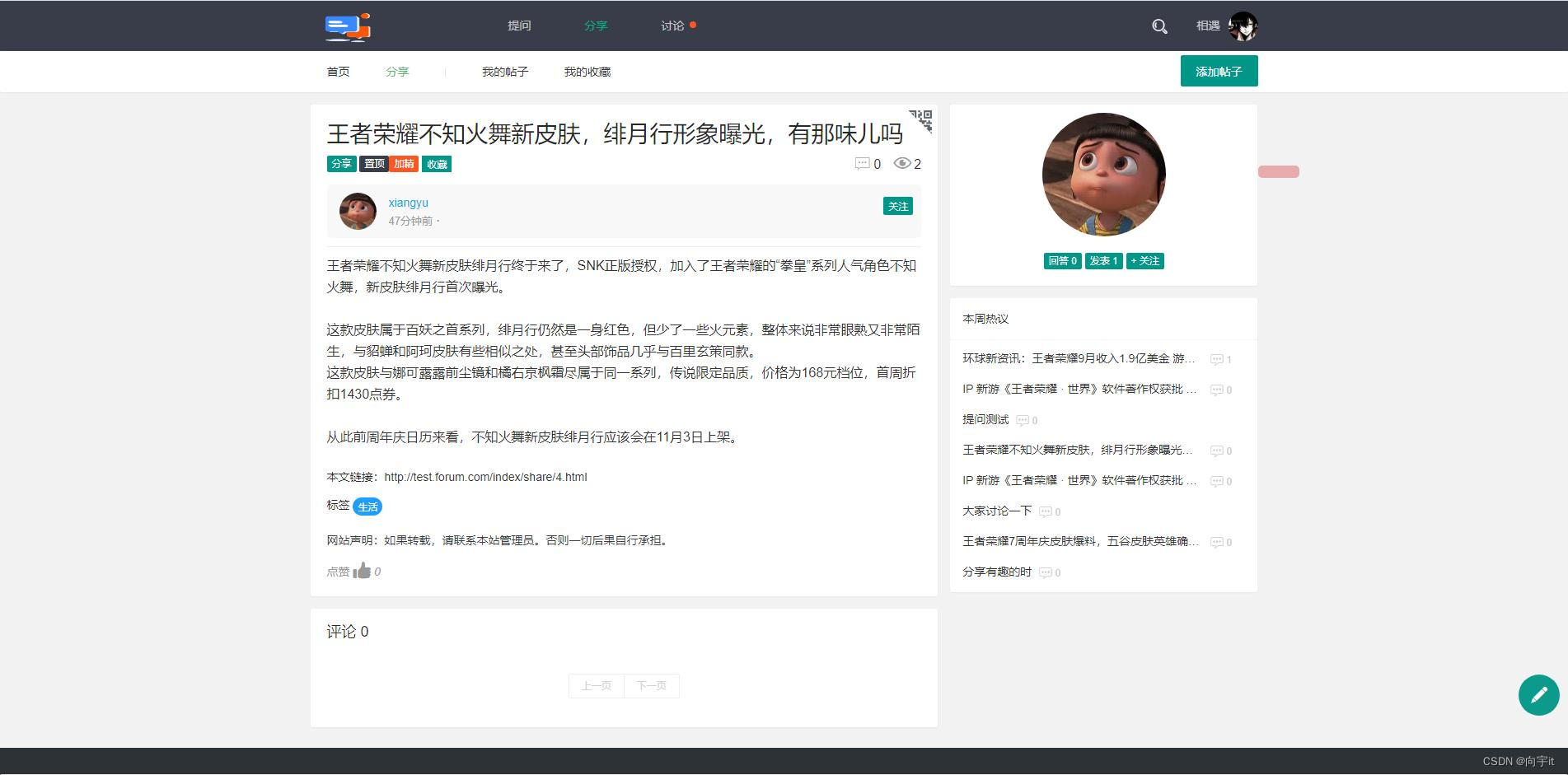This screenshot has width=1568, height=775.
Task: Click the 置顶 button
Action: pyautogui.click(x=374, y=164)
